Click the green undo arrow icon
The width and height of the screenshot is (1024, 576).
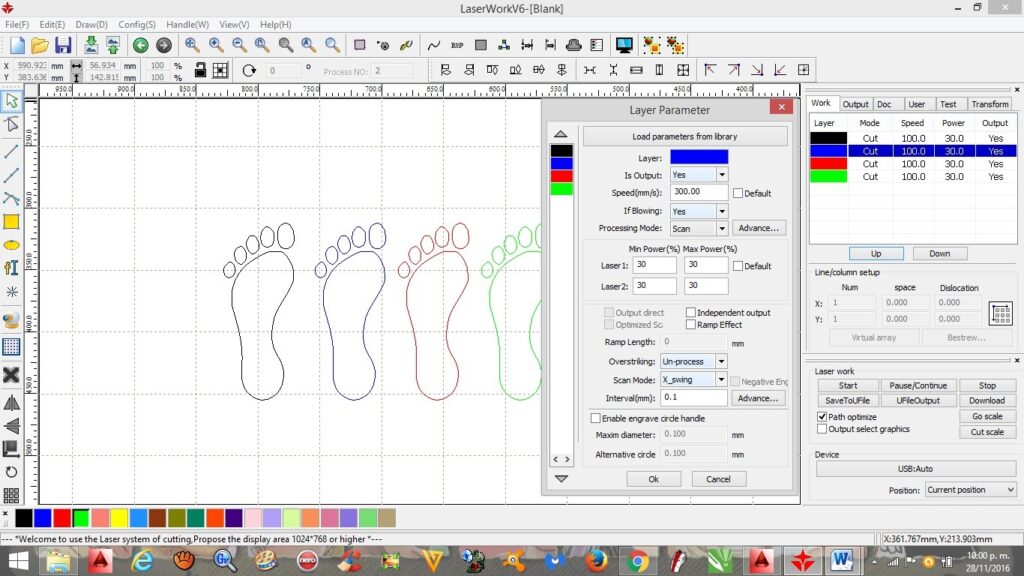(140, 45)
